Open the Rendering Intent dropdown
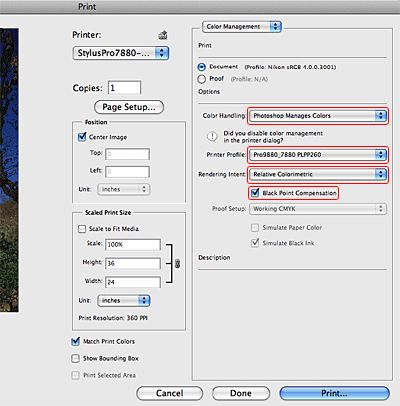400x406 pixels. coord(318,174)
